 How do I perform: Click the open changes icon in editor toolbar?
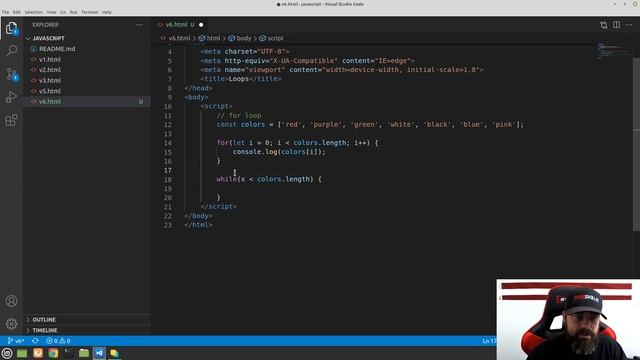tap(604, 25)
